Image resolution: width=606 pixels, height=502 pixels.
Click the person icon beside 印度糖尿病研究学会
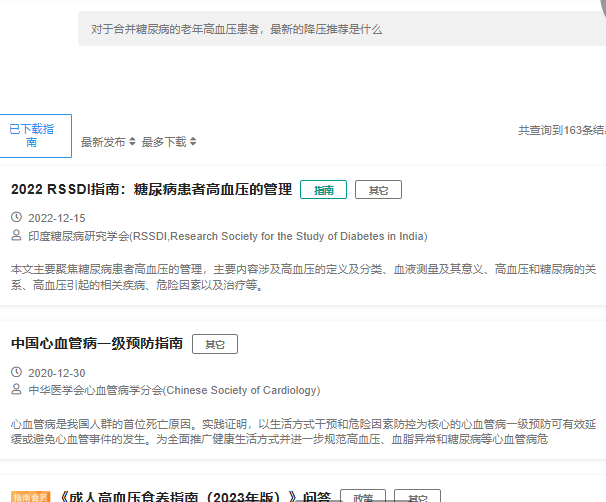(16, 236)
